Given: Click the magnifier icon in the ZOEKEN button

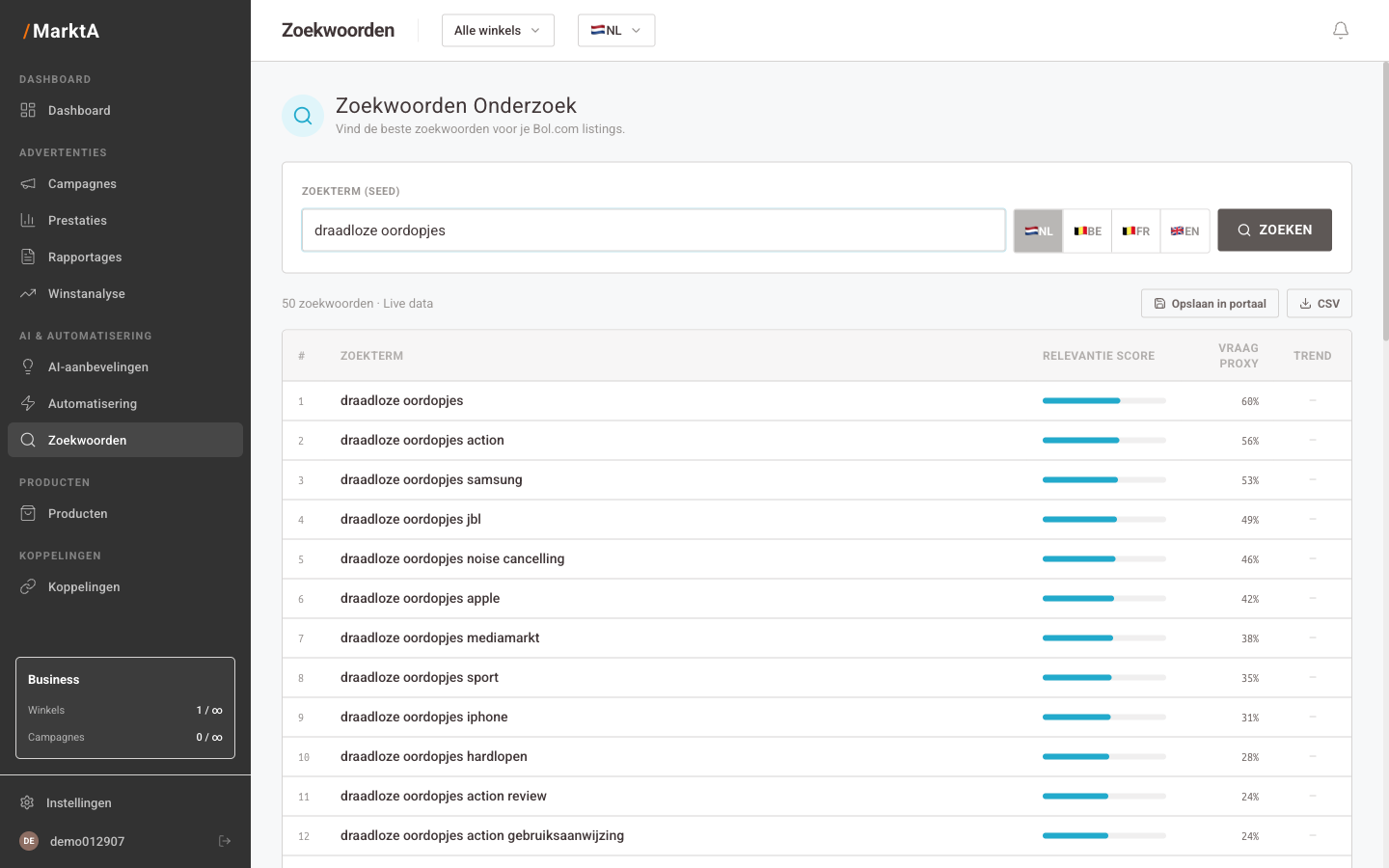Looking at the screenshot, I should coord(1244,231).
